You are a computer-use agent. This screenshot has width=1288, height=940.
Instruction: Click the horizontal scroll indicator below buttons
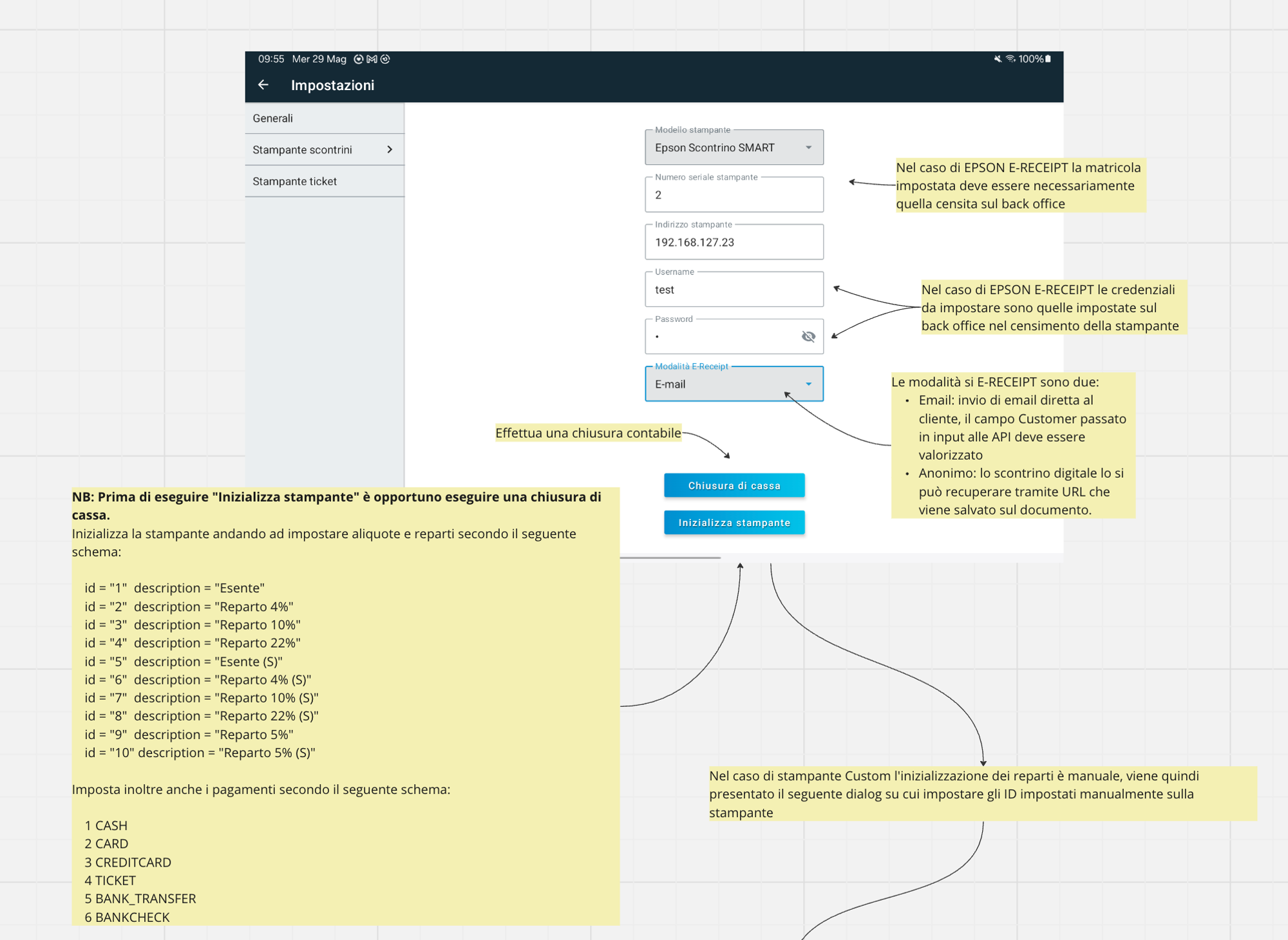coord(670,558)
